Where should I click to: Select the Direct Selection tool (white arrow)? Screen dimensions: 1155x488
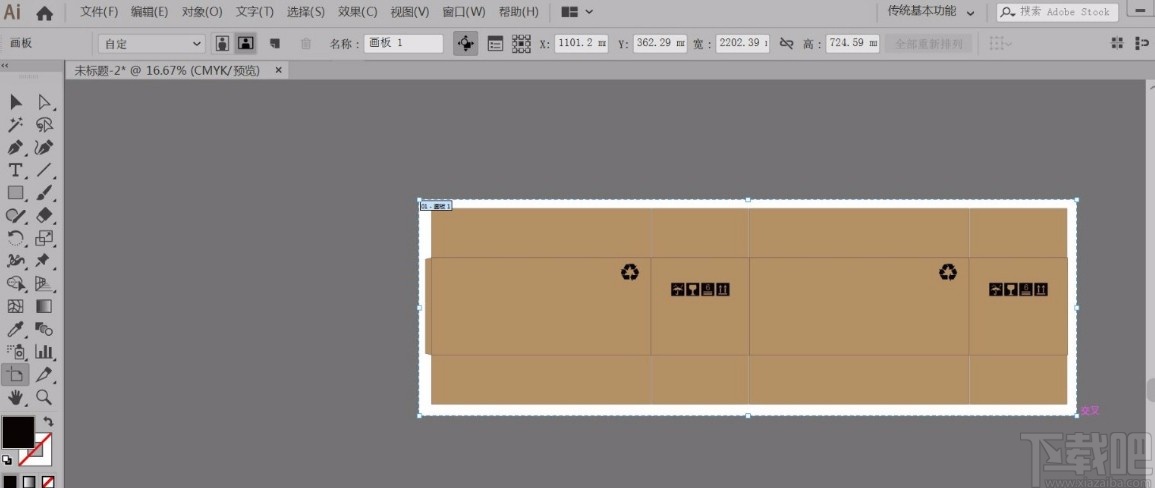[43, 102]
